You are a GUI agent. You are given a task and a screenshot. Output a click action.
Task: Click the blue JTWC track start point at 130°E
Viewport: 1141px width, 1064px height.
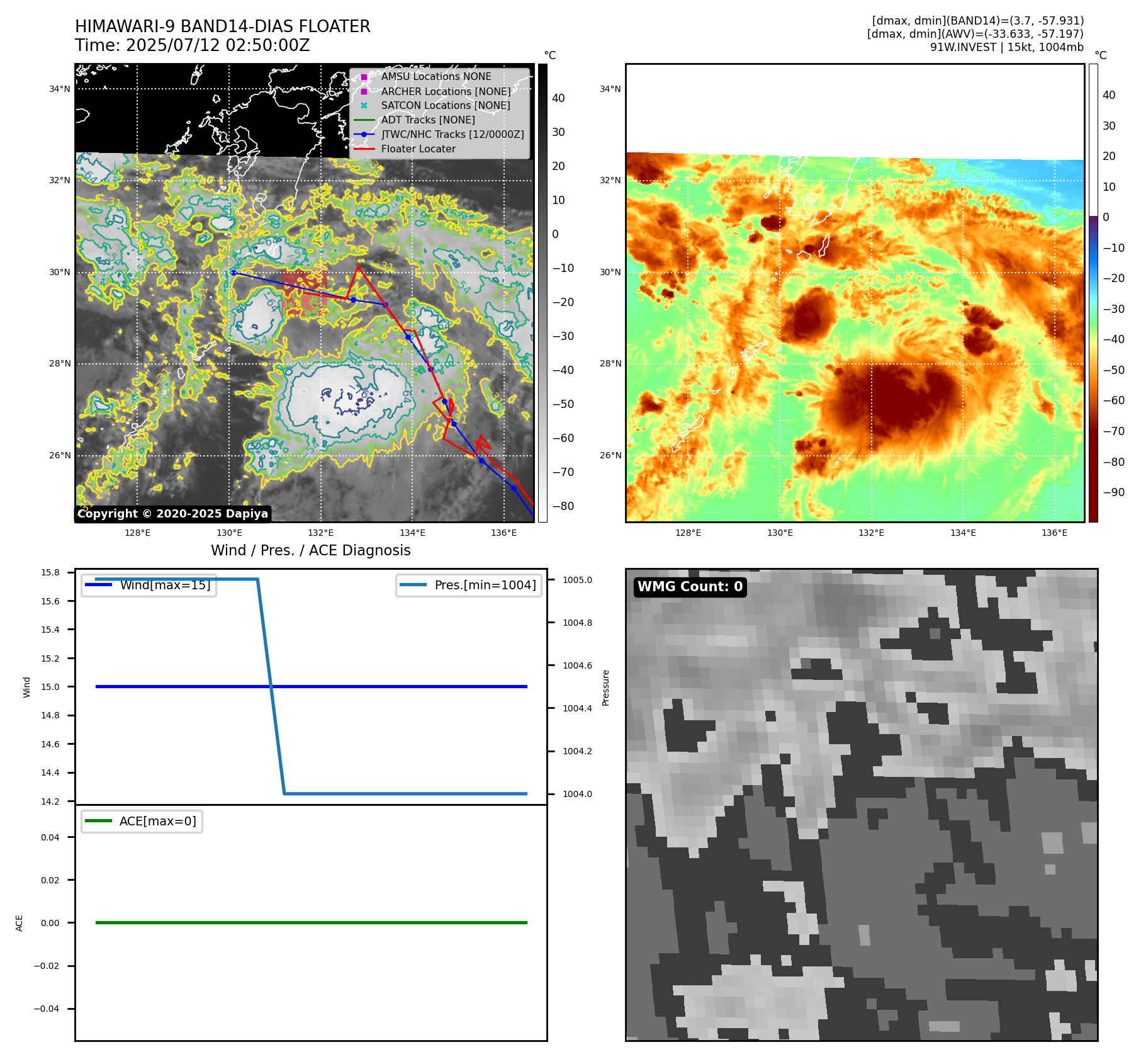coord(233,273)
